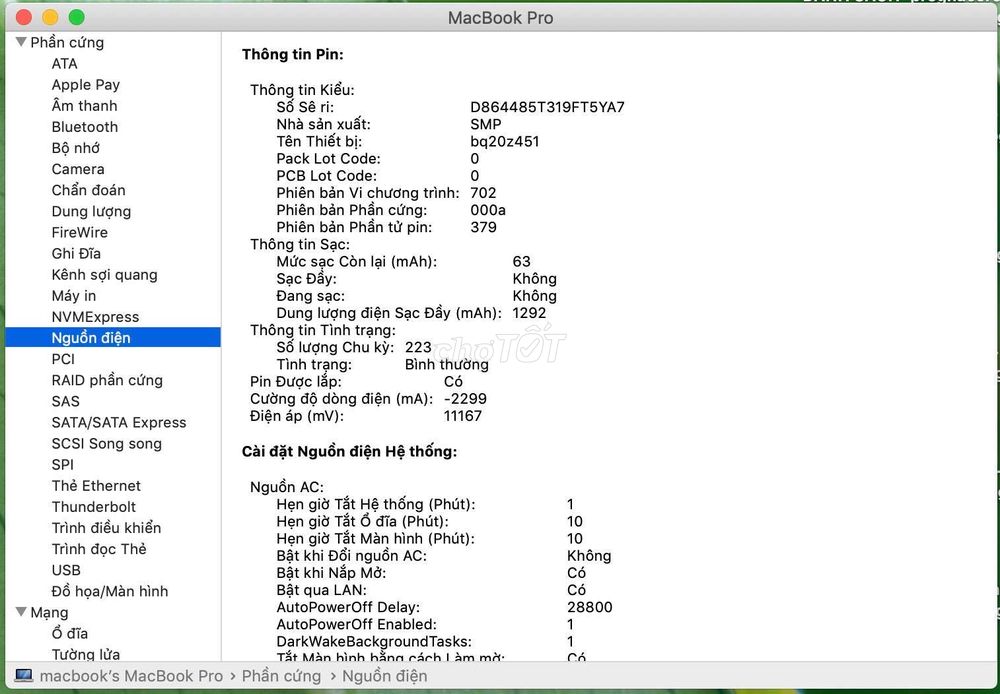Click Mạng section header label
The image size is (1000, 694).
(x=49, y=612)
